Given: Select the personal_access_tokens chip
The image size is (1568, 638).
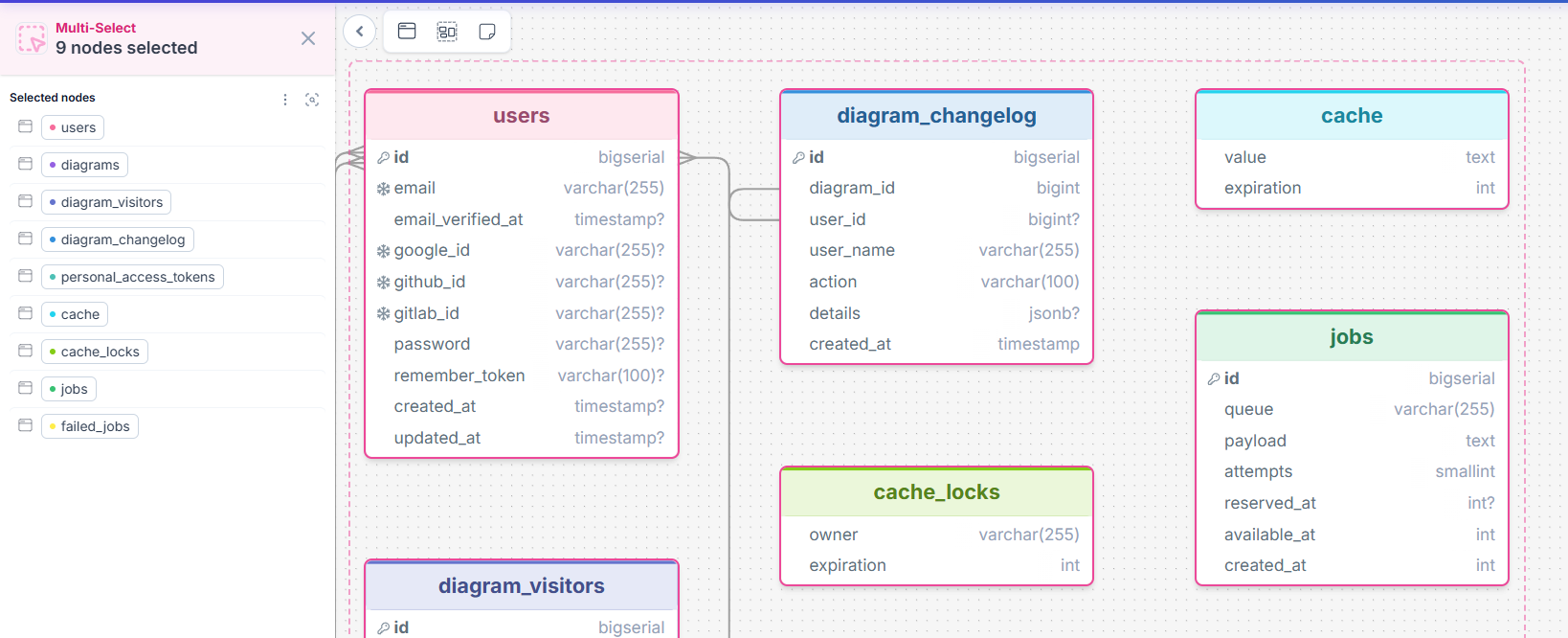Looking at the screenshot, I should (x=132, y=277).
